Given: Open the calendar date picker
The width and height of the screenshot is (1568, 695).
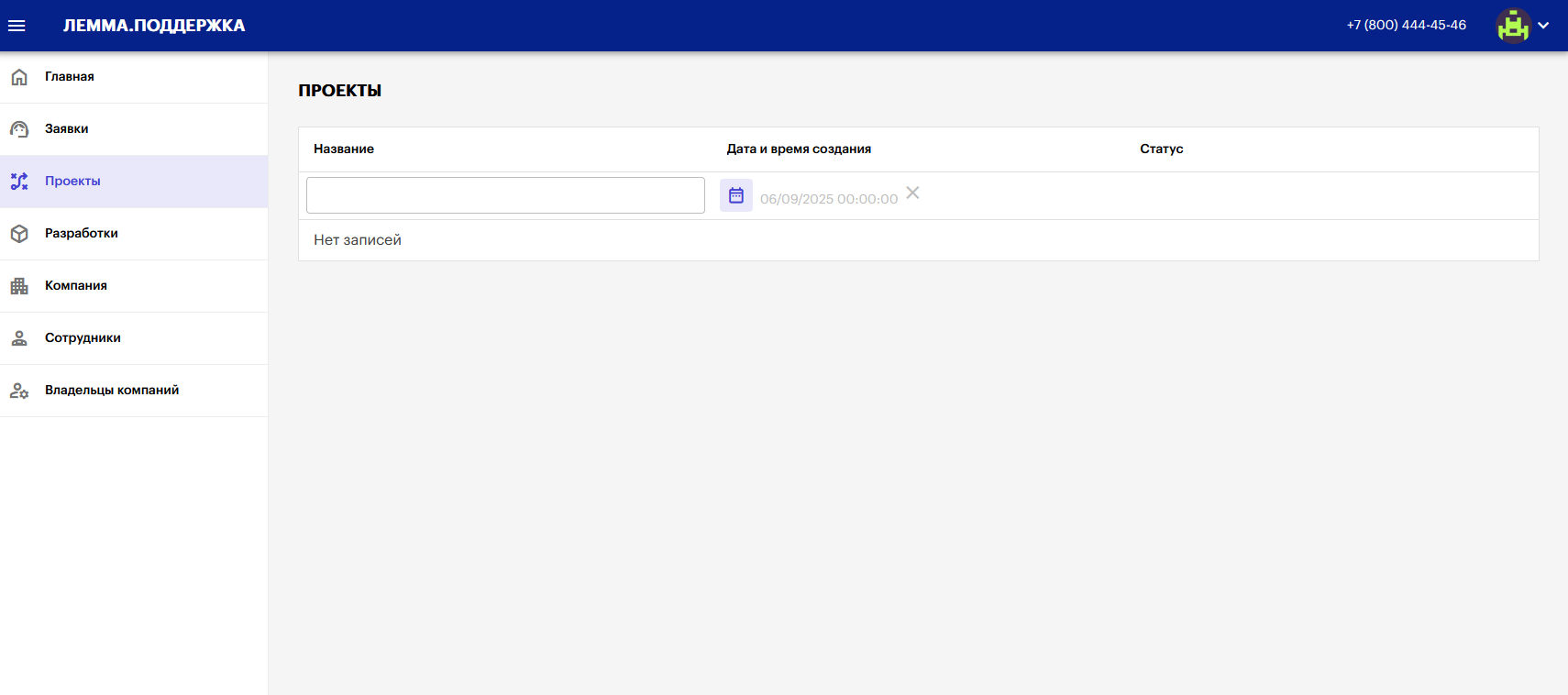Looking at the screenshot, I should [x=735, y=195].
